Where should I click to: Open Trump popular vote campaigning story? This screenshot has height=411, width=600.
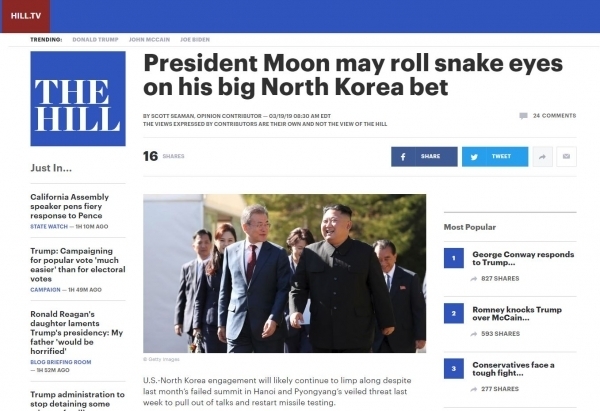point(78,265)
